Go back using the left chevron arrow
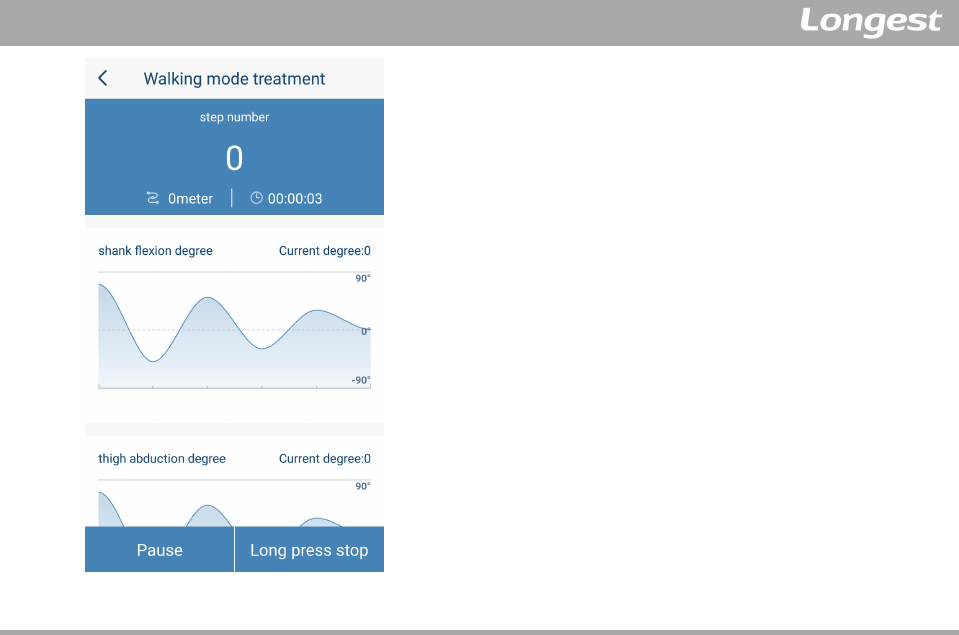The height and width of the screenshot is (635, 959). (103, 78)
